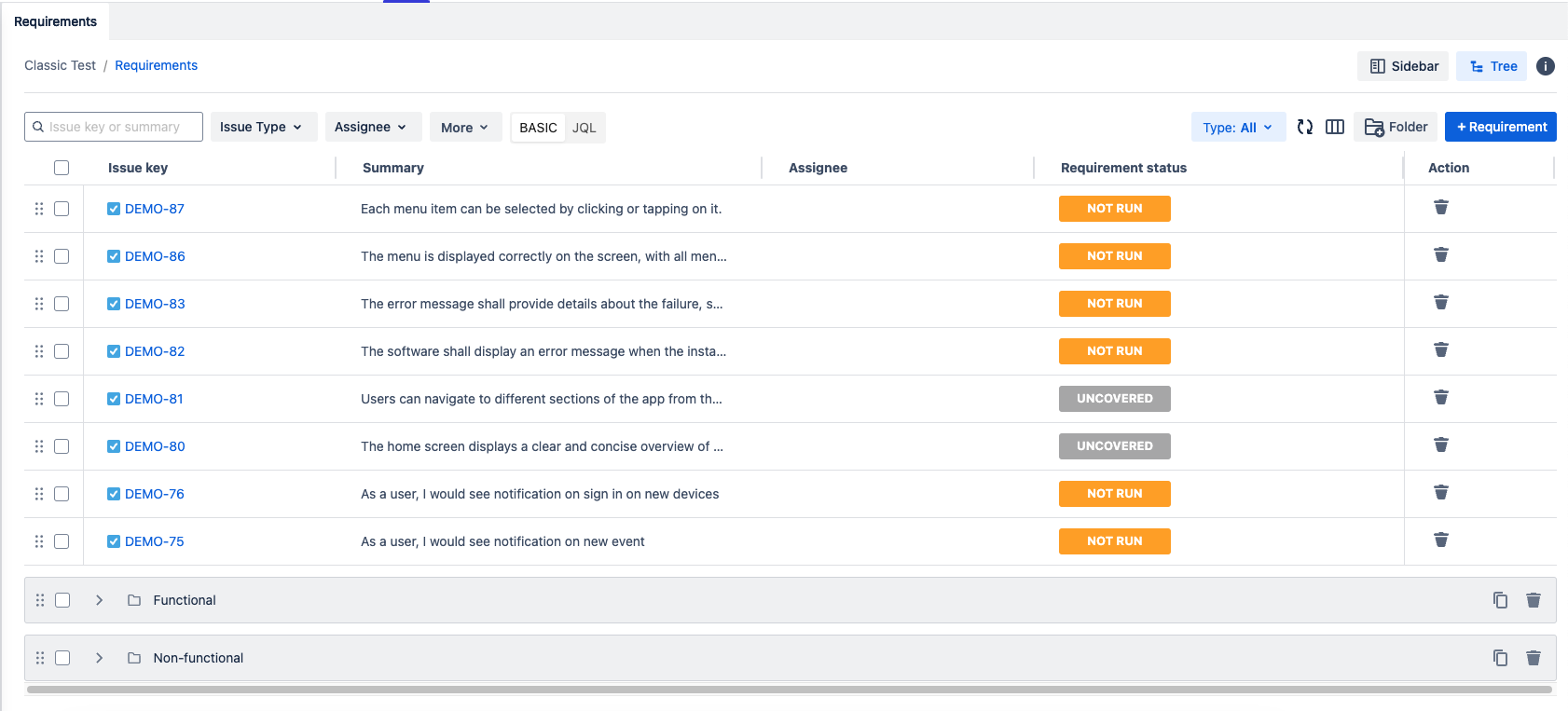Click the + Requirement button
This screenshot has height=711, width=1568.
[1500, 127]
